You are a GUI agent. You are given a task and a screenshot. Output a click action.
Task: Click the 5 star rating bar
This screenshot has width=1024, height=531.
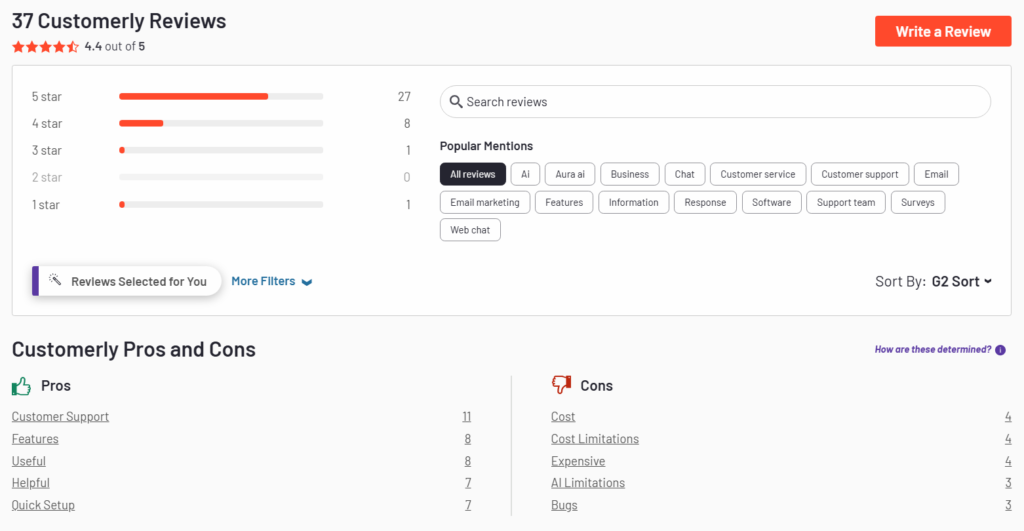(x=221, y=97)
